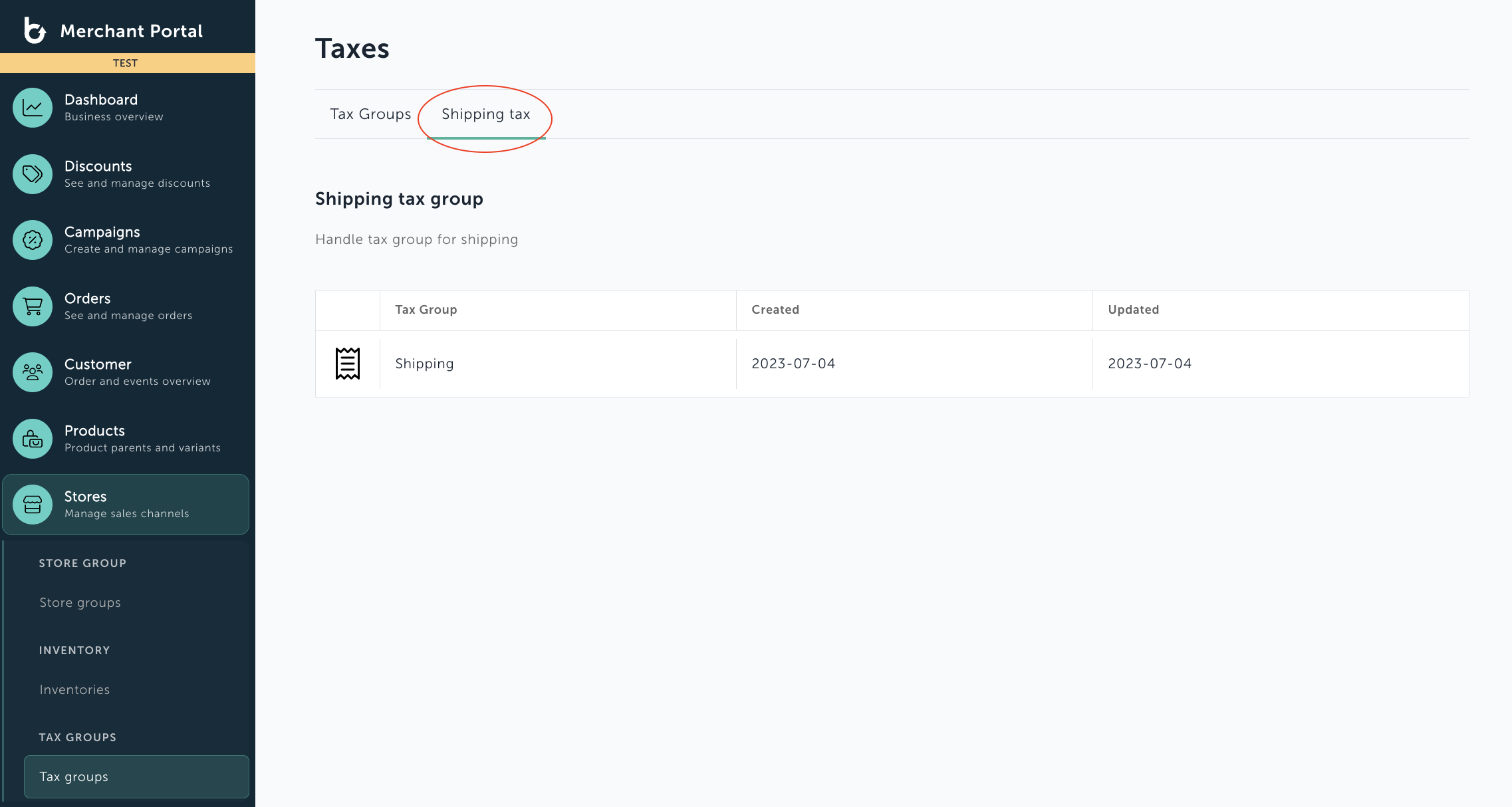Open Dashboard via chart icon
Screen dimensions: 1512x807
click(33, 108)
